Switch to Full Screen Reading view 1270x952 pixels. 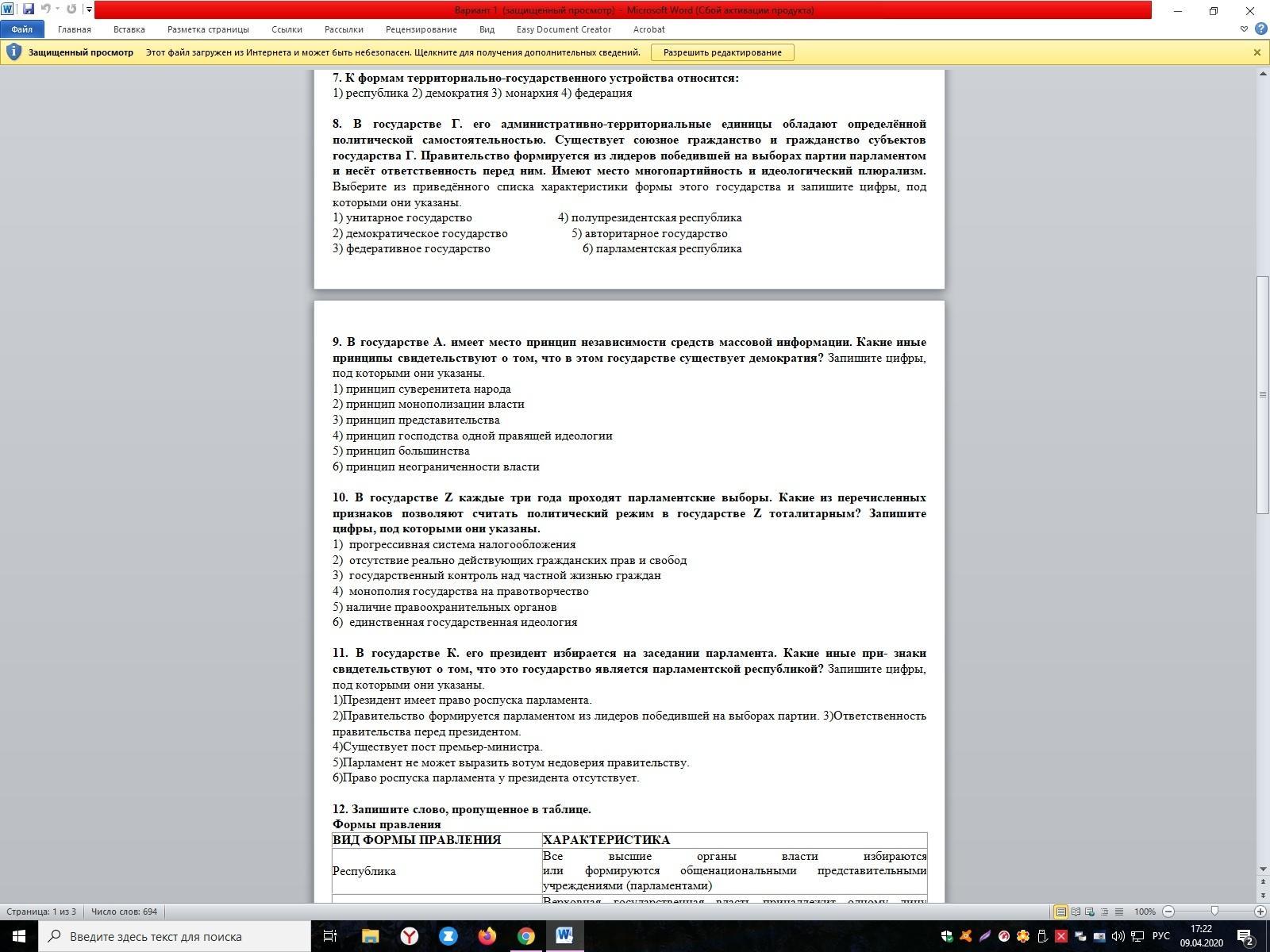1076,912
